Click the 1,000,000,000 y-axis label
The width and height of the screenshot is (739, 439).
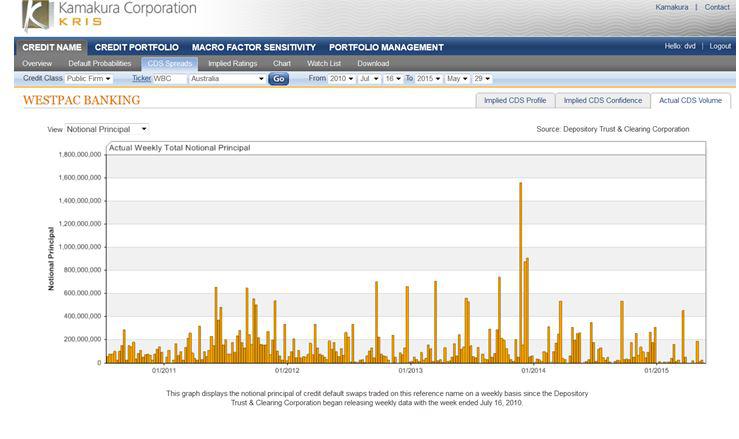click(x=80, y=247)
